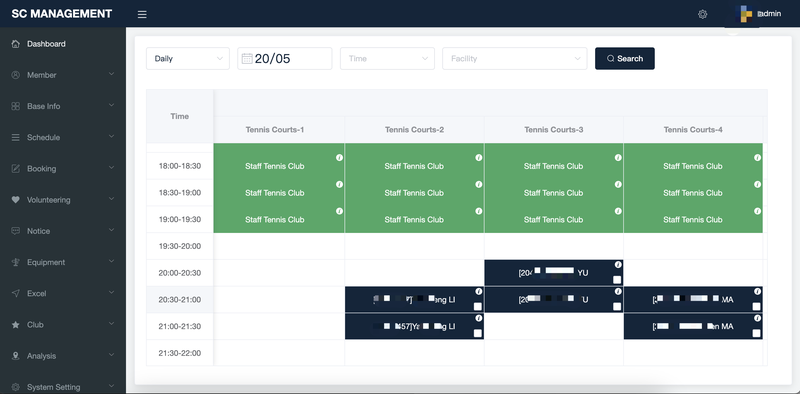Click info icon on Tennis Courts-4 19:00-19:30
Viewport: 800px width, 394px height.
coord(758,211)
